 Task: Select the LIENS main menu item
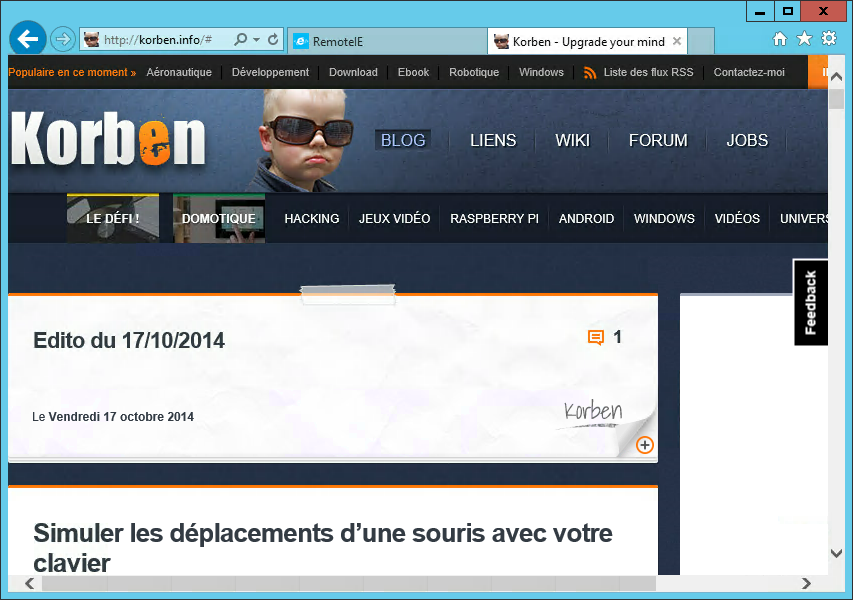pos(493,140)
